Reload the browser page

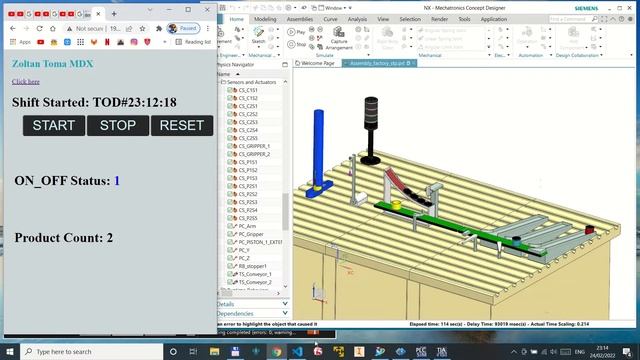39,29
